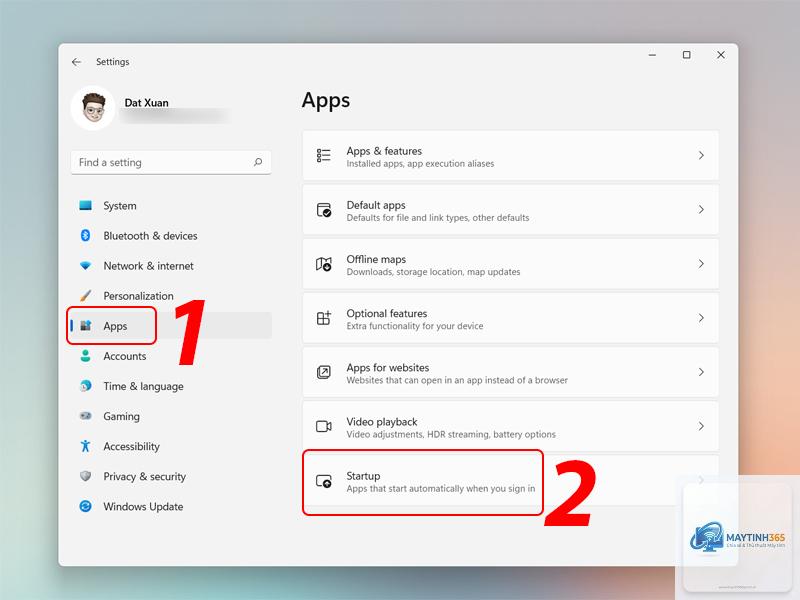Click the Bluetooth icon in sidebar
800x600 pixels.
tap(86, 235)
